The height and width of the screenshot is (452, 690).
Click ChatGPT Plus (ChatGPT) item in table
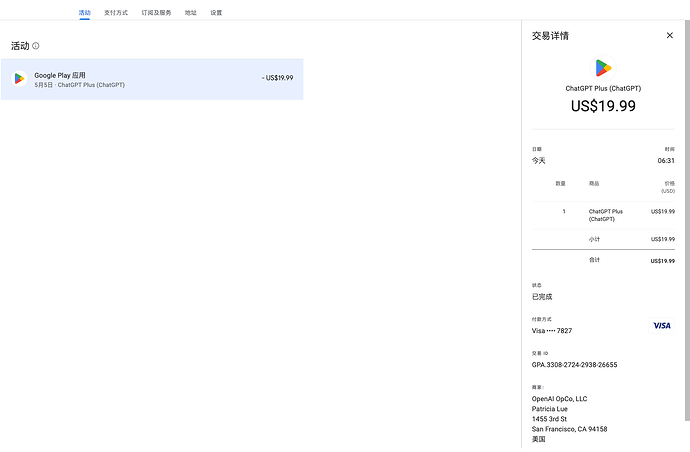[606, 215]
